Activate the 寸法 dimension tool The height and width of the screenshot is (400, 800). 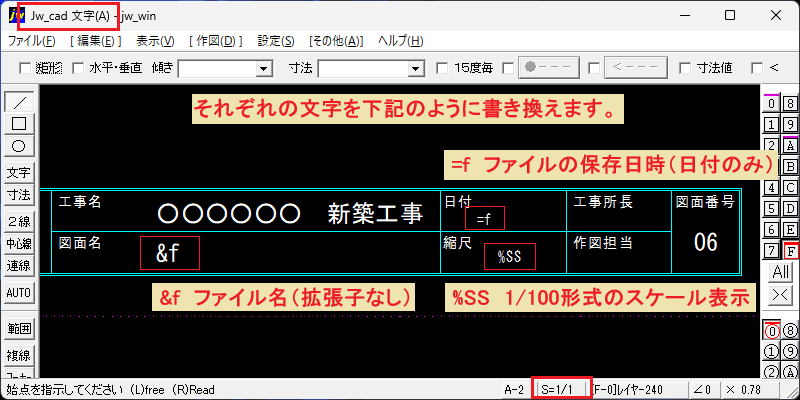coord(19,195)
